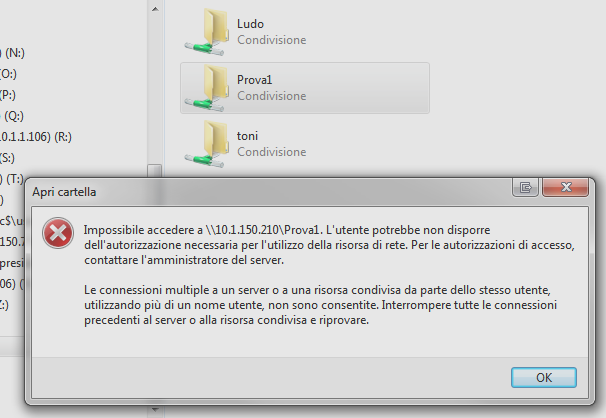Select the (R:) network drive entry

36,137
